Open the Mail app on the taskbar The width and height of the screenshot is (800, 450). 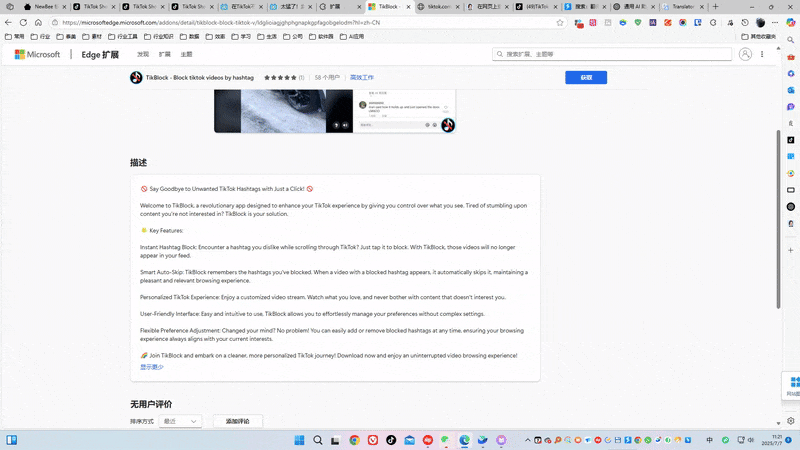click(x=409, y=440)
